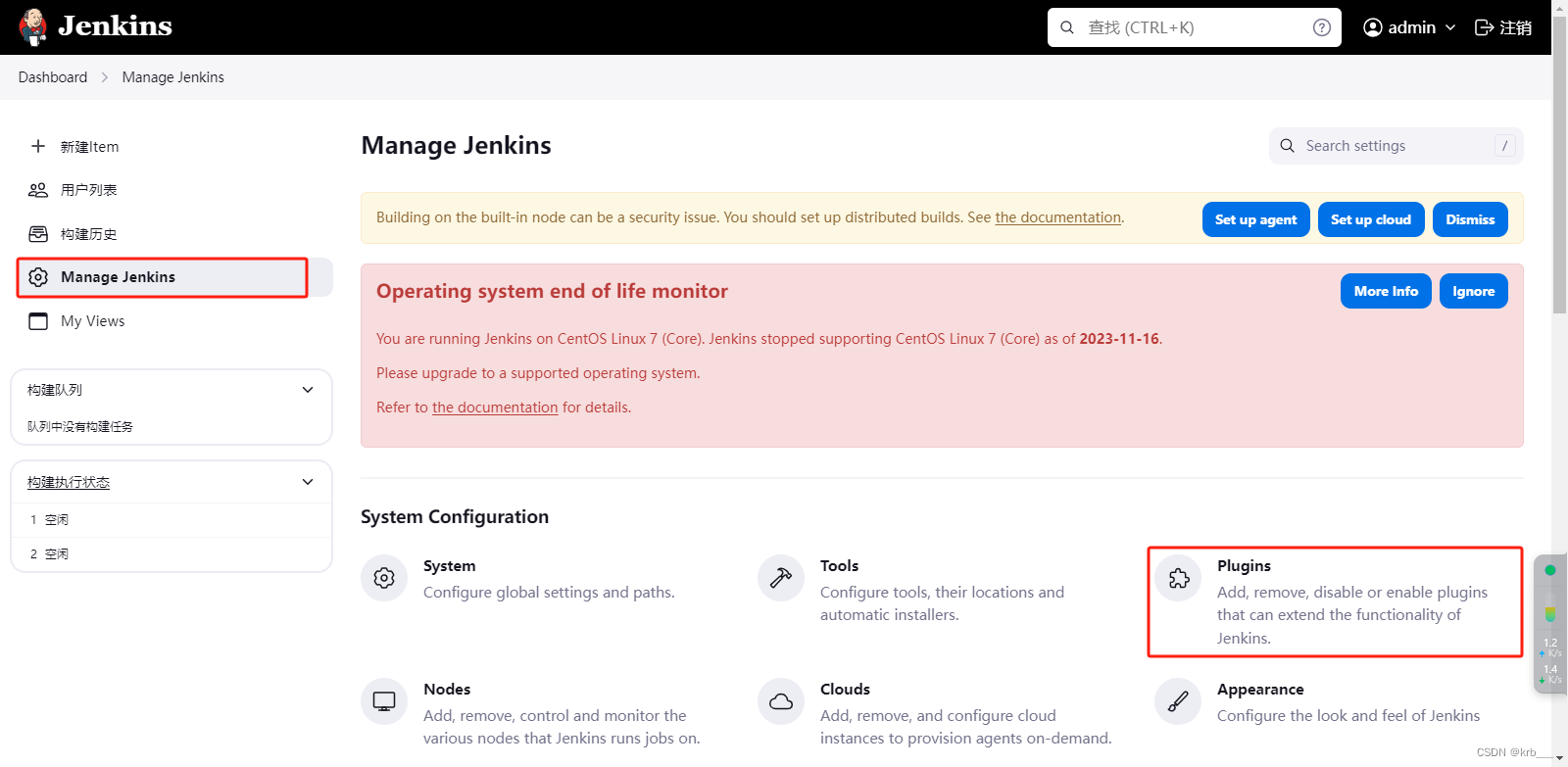Viewport: 1568px width, 767px height.
Task: Click the Manage Jenkins breadcrumb
Action: 172,77
